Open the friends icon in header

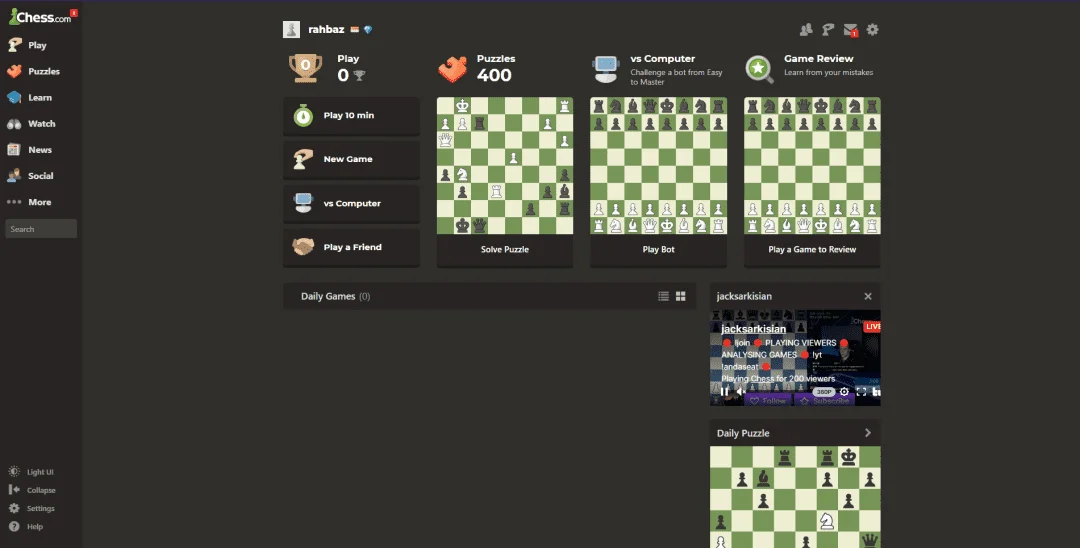806,30
